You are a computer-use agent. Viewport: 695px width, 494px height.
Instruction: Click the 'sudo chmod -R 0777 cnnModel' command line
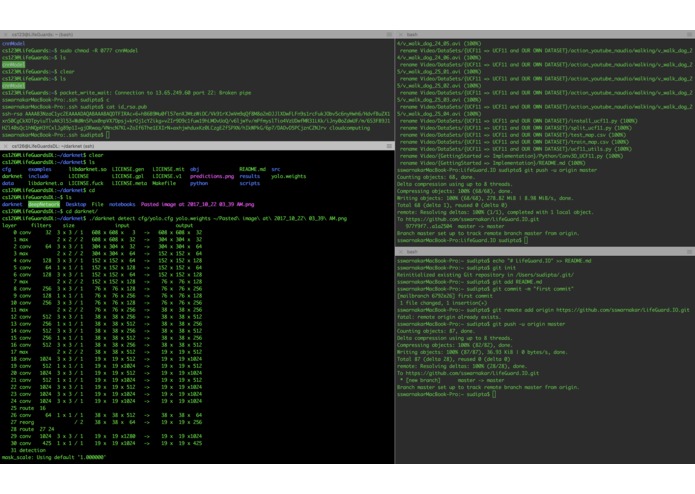tap(70, 51)
